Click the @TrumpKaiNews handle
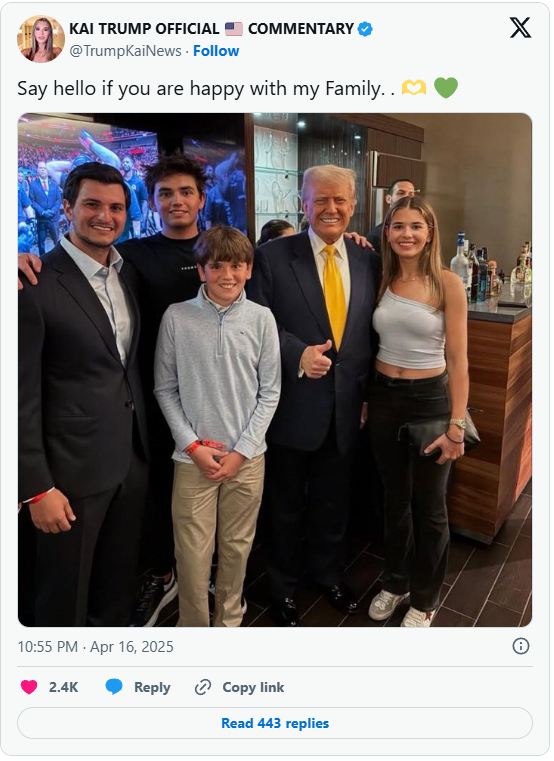 click(x=125, y=51)
